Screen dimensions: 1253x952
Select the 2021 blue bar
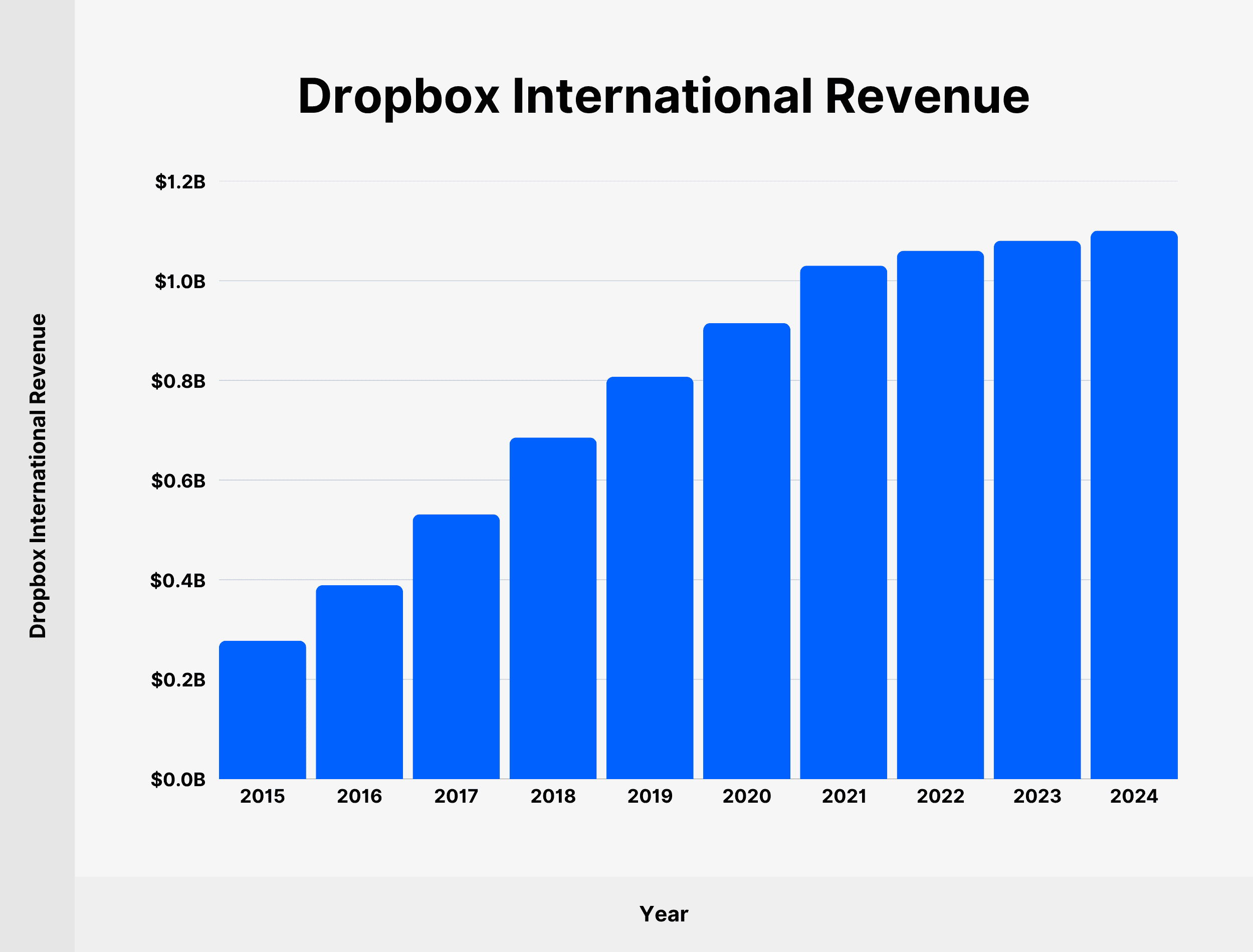click(x=844, y=522)
